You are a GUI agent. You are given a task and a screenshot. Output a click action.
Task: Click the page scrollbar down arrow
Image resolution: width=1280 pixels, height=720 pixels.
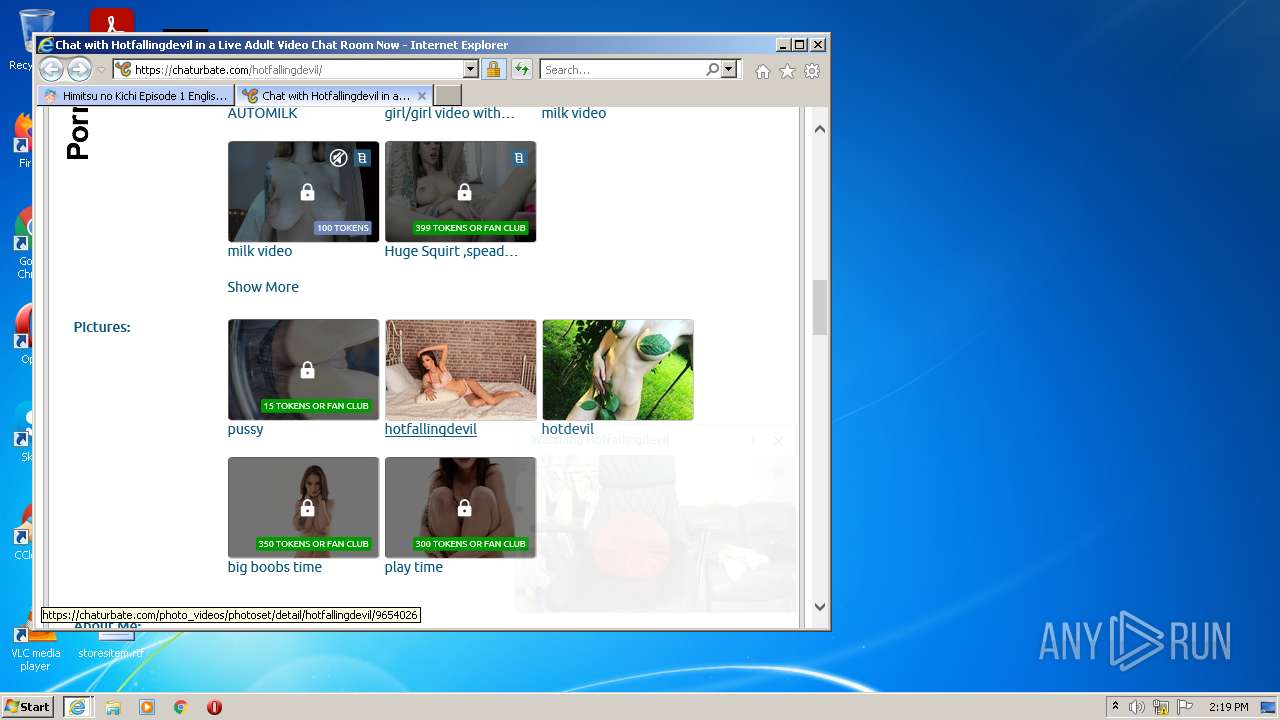coord(820,606)
